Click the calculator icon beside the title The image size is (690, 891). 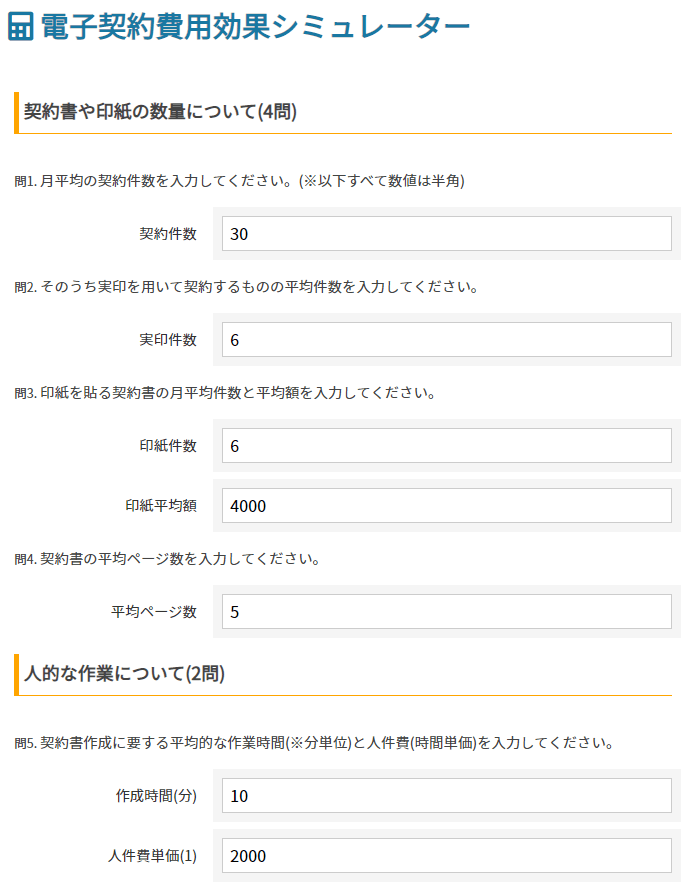click(x=20, y=27)
